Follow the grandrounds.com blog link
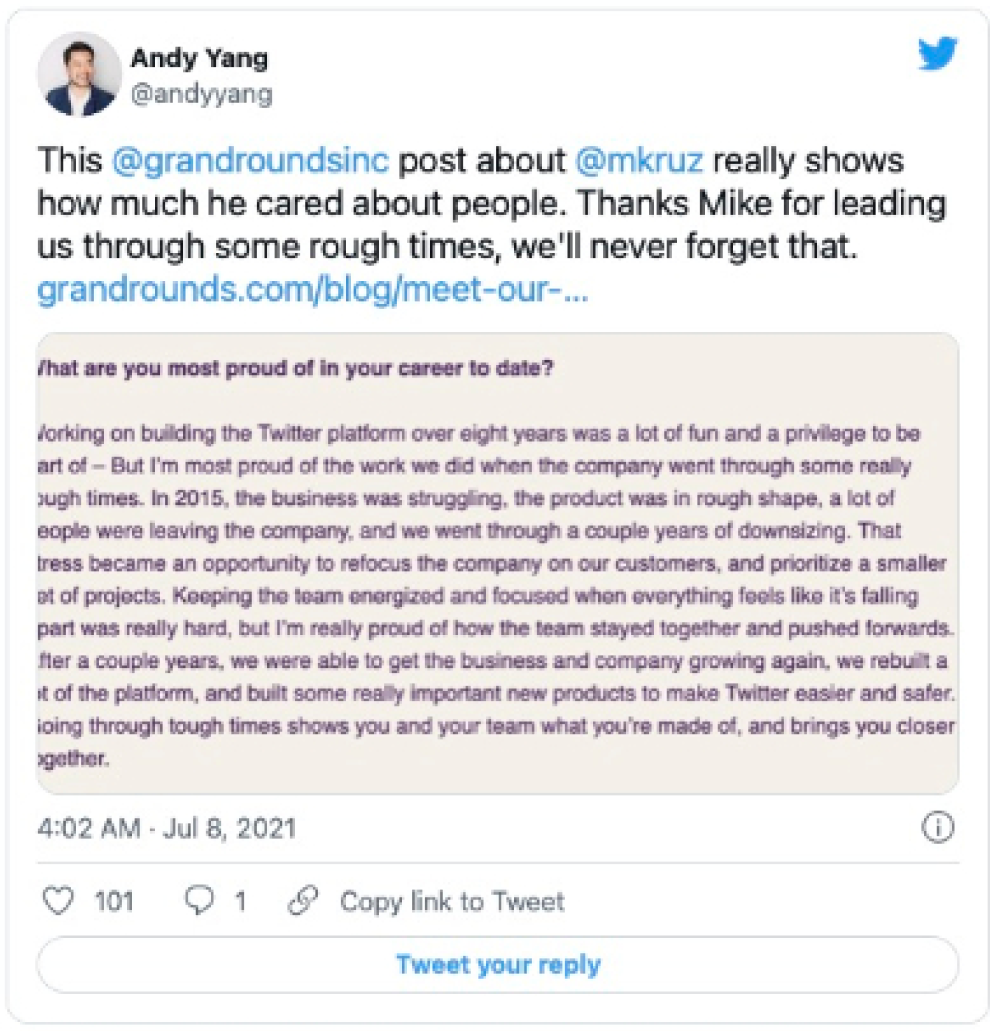 311,290
